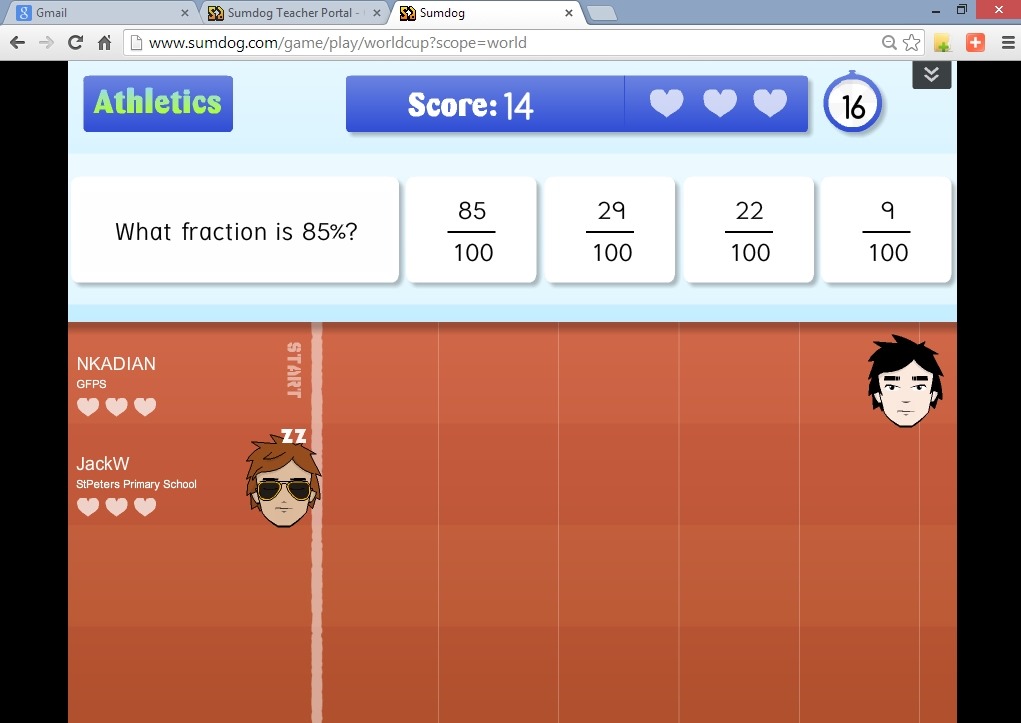Click JackW's sunglasses avatar
This screenshot has height=723, width=1021.
[x=283, y=482]
